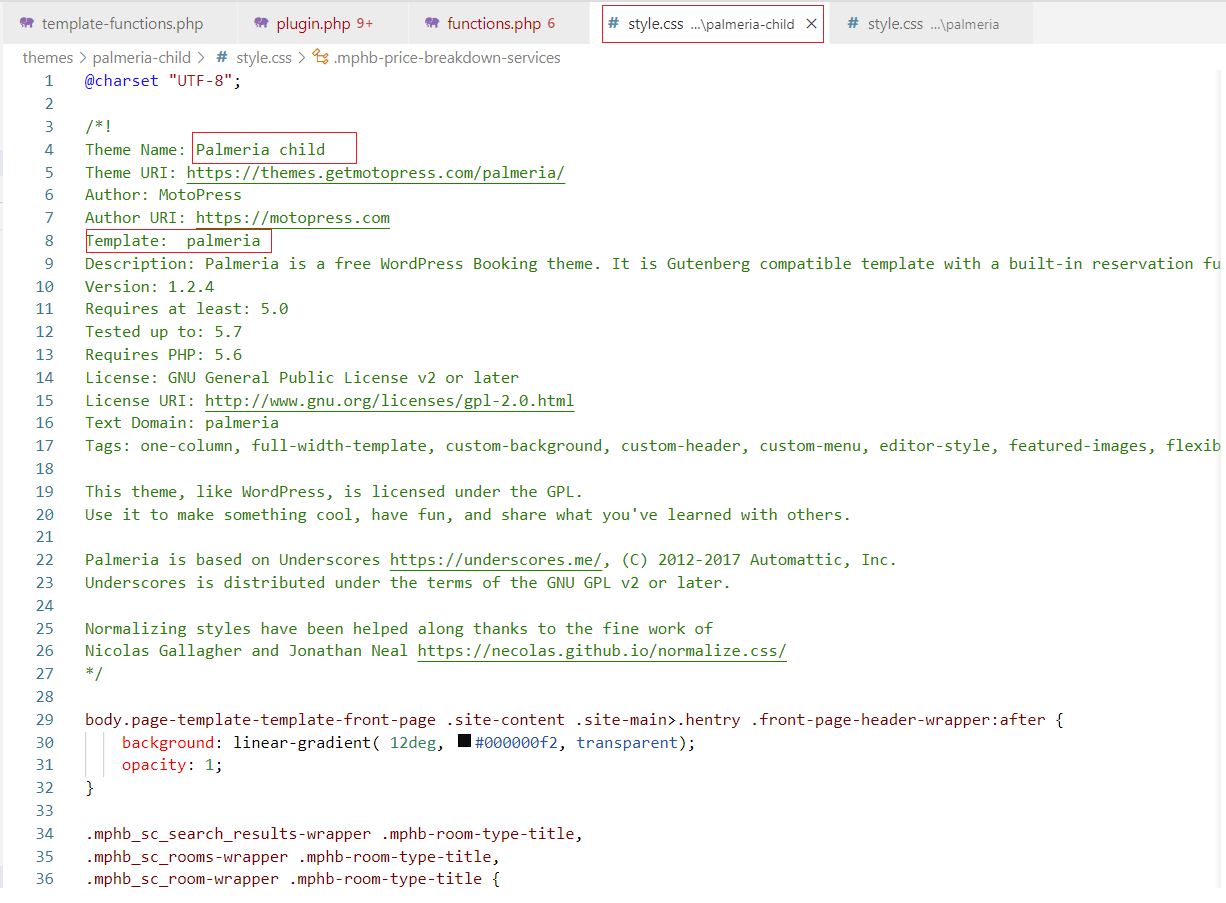Image resolution: width=1226 pixels, height=903 pixels.
Task: Click 'License: GNU General Public License' line
Action: coord(302,378)
